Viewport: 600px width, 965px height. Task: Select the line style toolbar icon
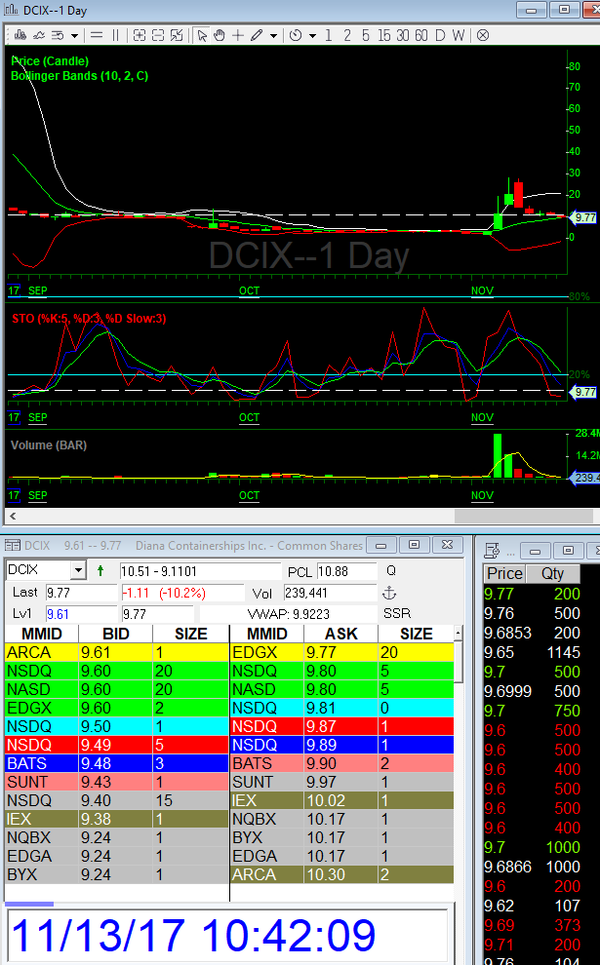point(58,36)
